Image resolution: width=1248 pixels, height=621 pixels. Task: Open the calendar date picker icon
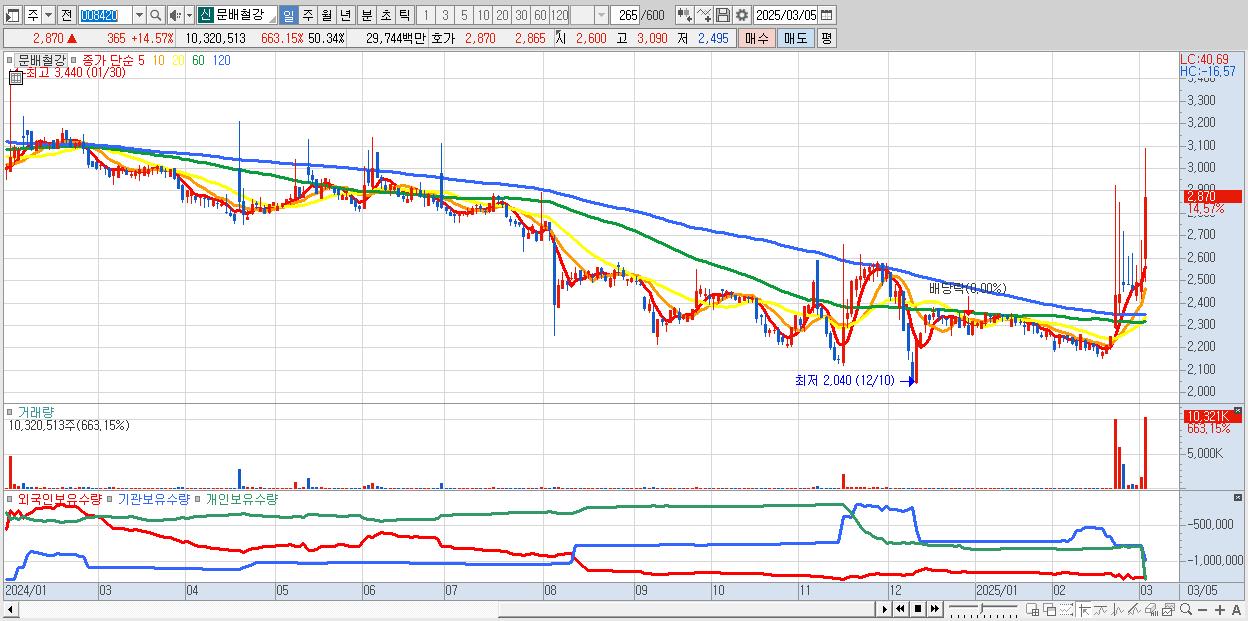coord(827,16)
